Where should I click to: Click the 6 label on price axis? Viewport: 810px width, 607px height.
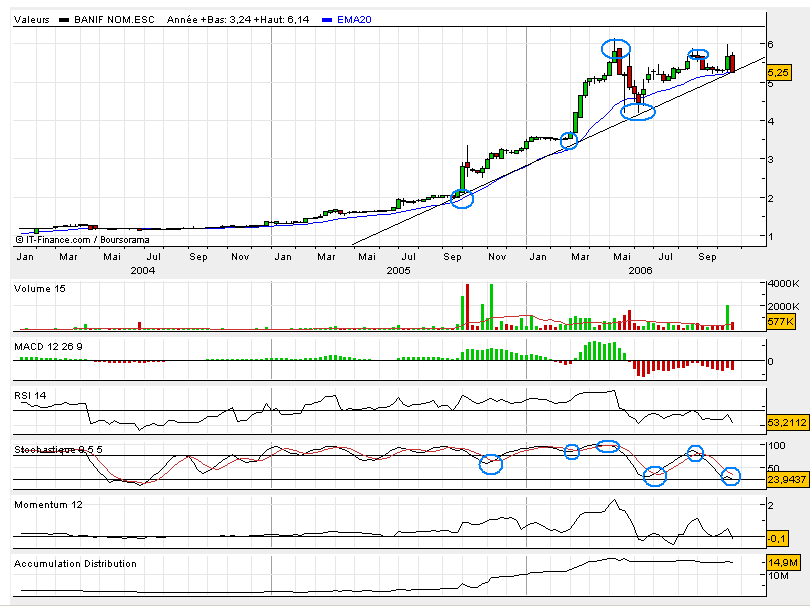tap(770, 44)
